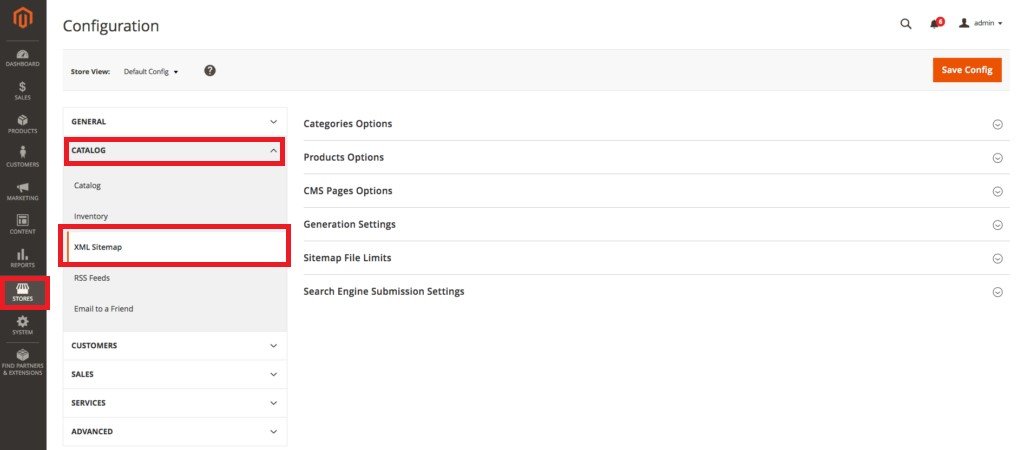Open the admin account dropdown
Viewport: 1024px width, 450px height.
[x=980, y=24]
